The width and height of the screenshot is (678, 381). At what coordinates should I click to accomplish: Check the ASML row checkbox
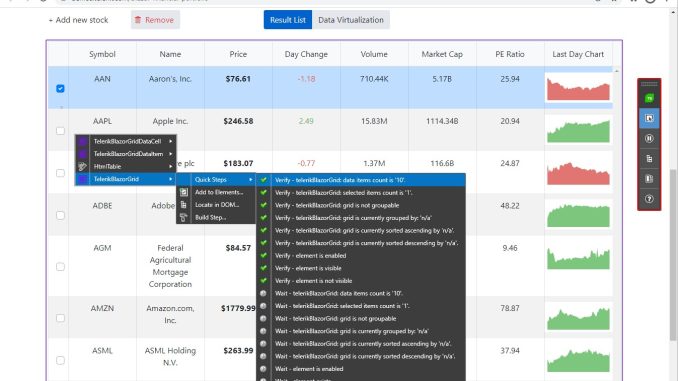61,360
